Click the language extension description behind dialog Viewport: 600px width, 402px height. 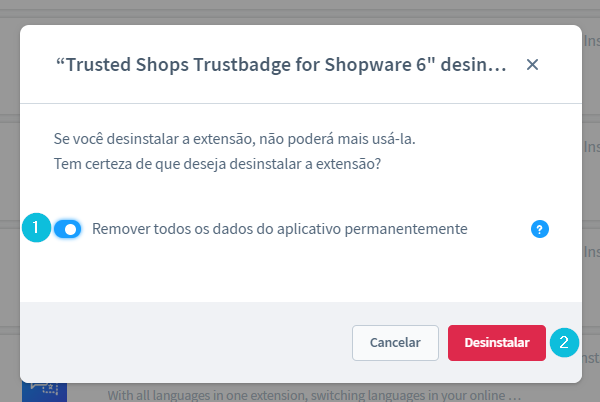[x=314, y=395]
